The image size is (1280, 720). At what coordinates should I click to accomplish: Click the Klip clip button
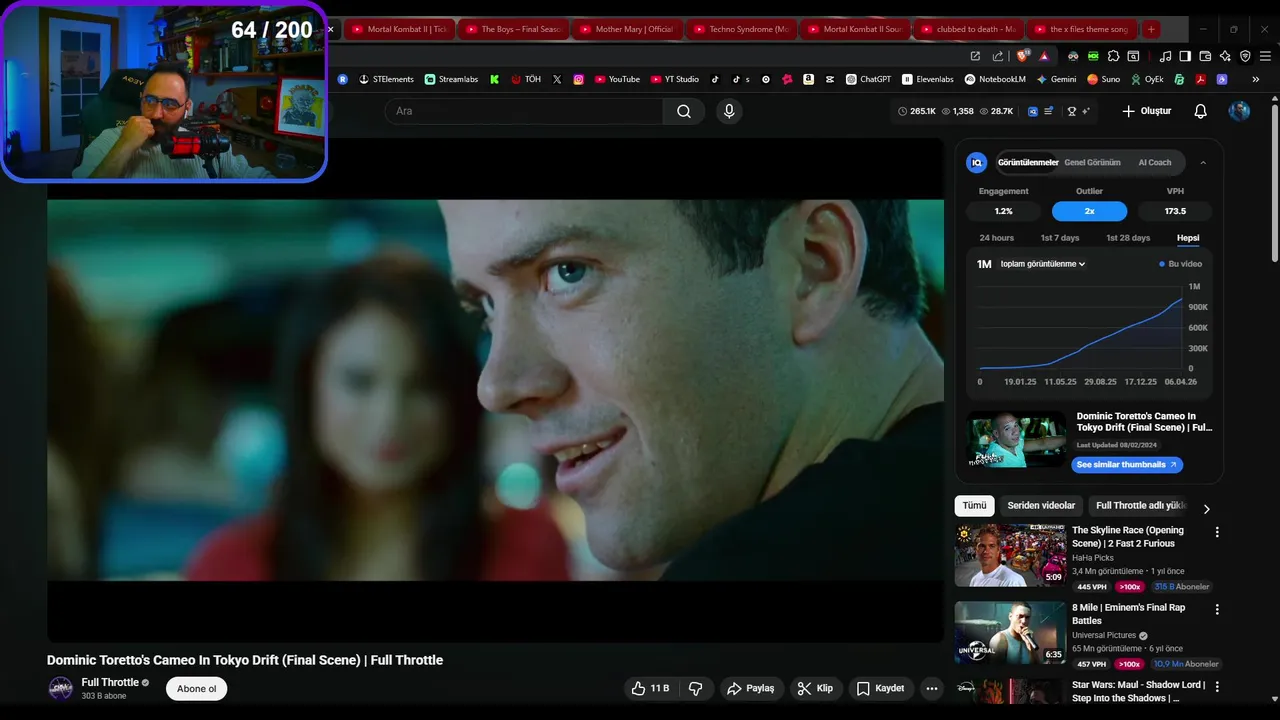coord(816,688)
